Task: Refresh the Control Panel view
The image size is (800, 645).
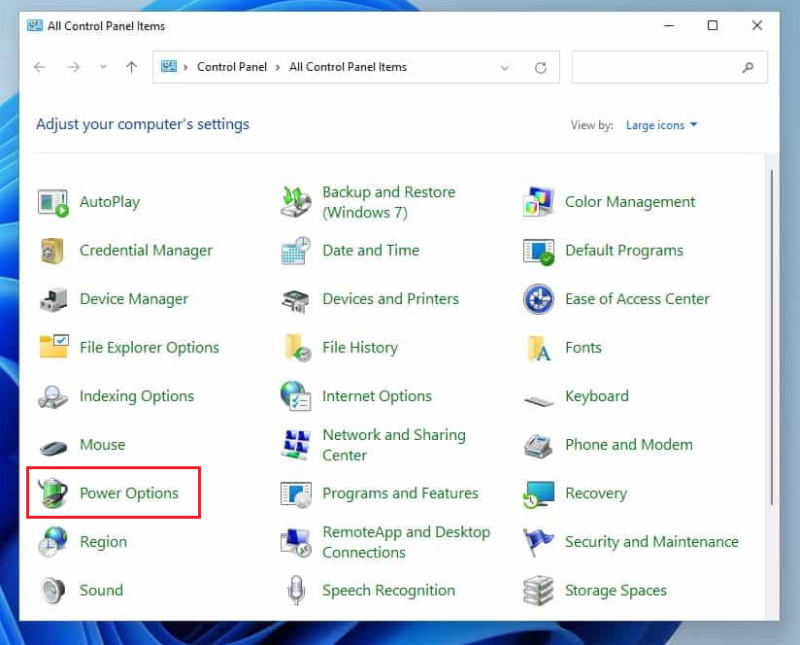Action: 540,67
